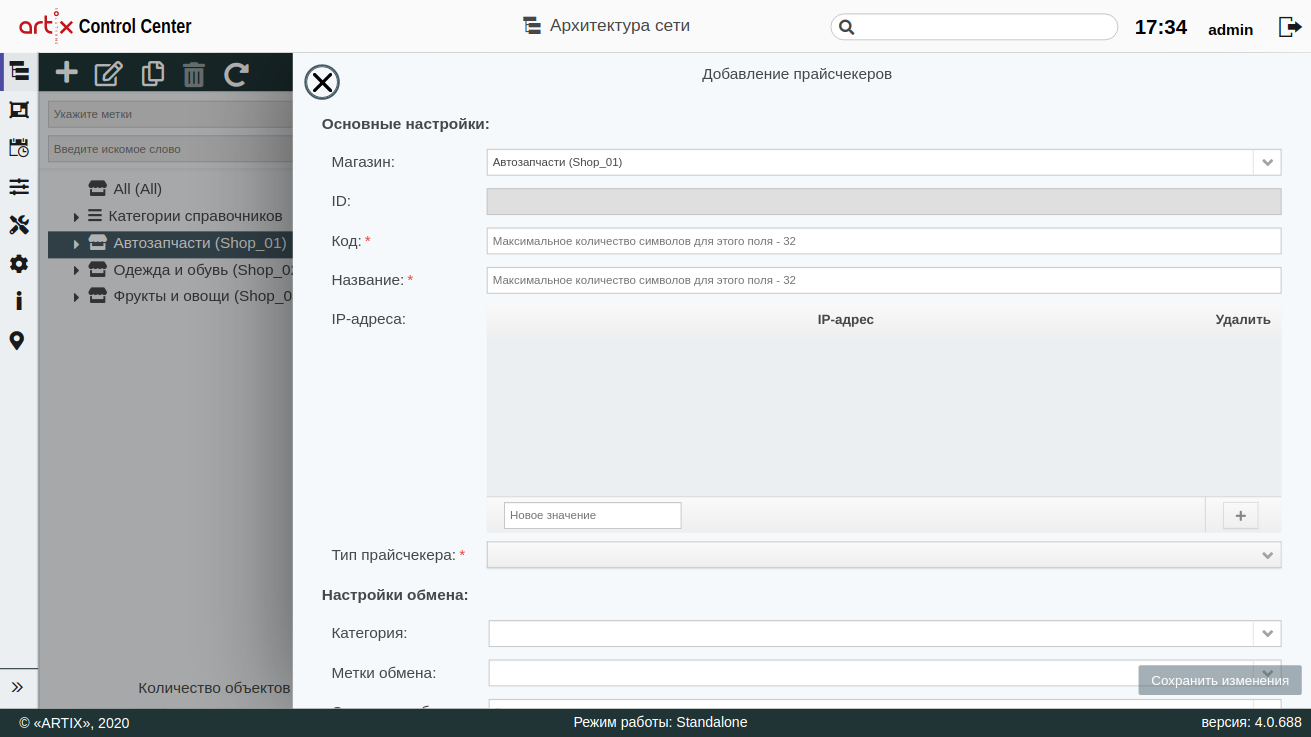Open the second sidebar section icon
The height and width of the screenshot is (737, 1311).
coord(19,110)
